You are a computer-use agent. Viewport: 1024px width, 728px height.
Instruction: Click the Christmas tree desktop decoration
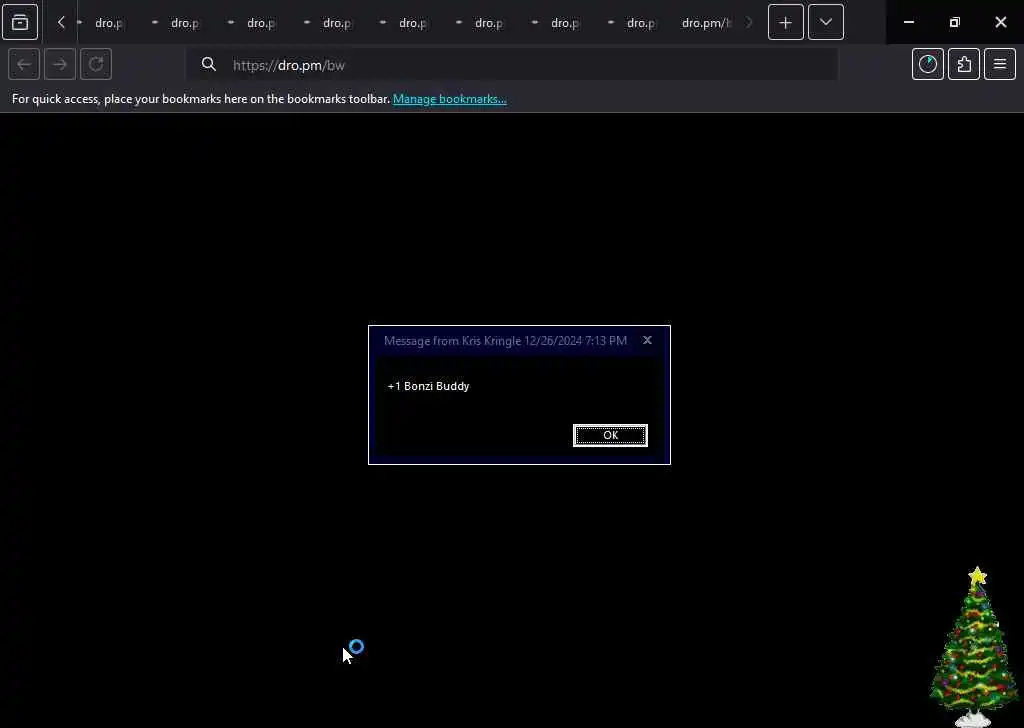click(974, 646)
